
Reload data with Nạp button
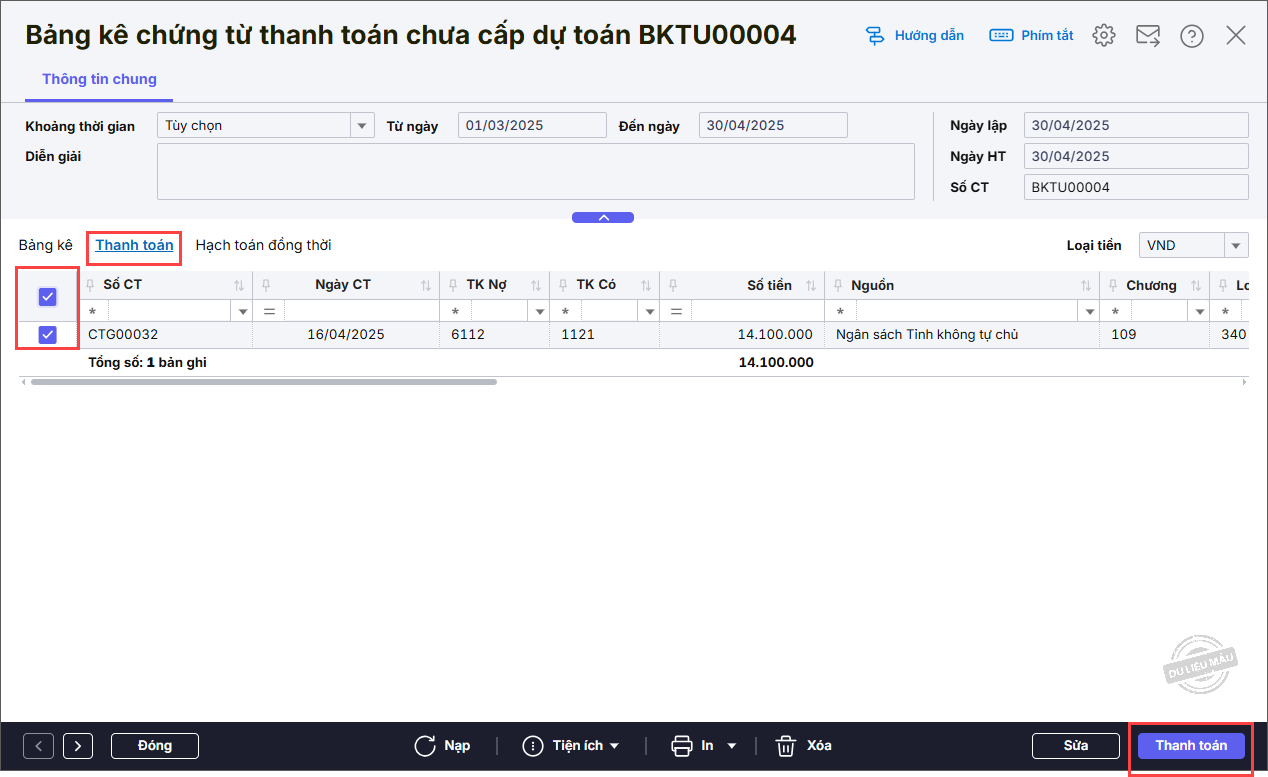[x=442, y=746]
